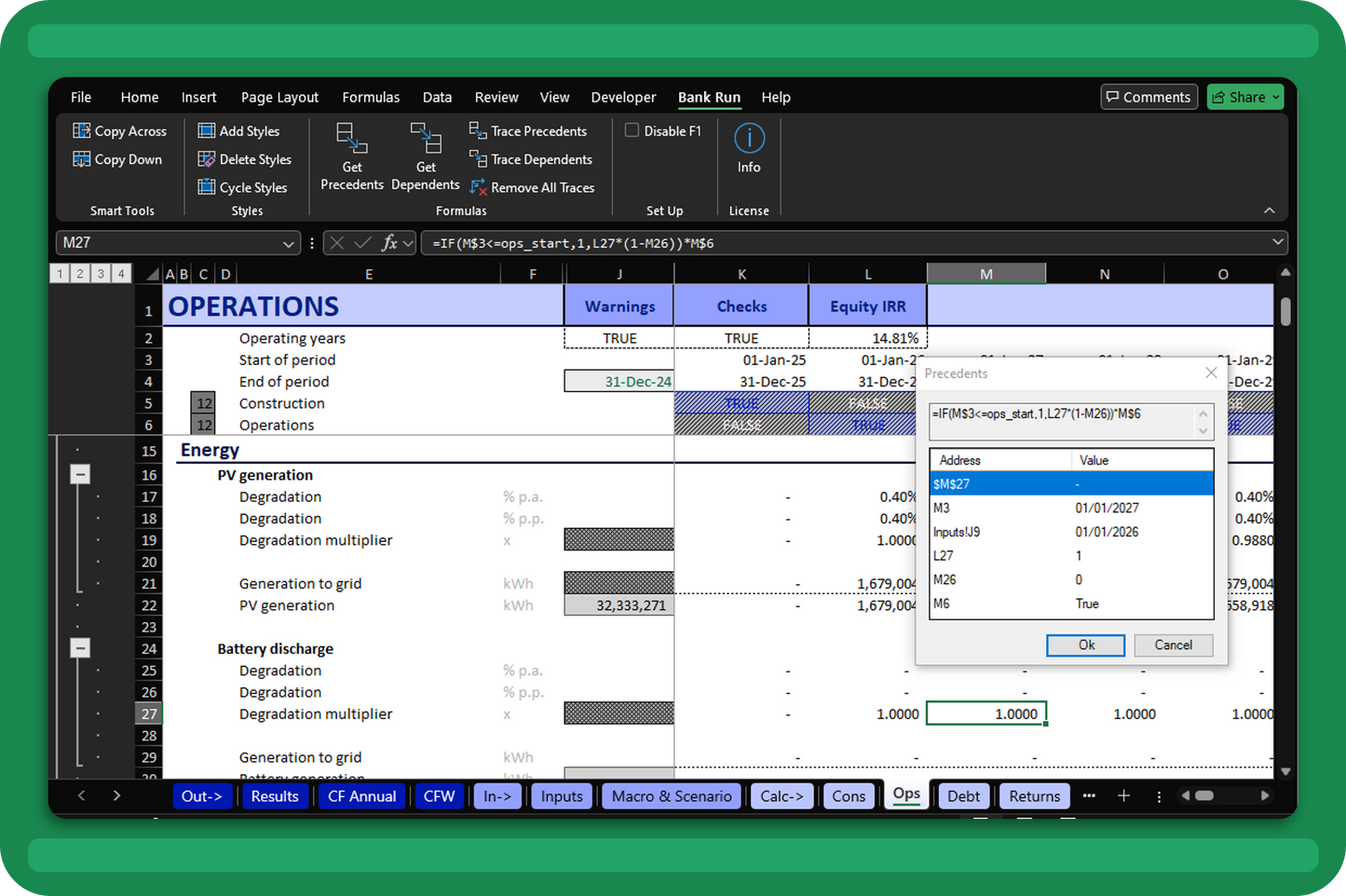1346x896 pixels.
Task: Open the Formulas ribbon tab
Action: tap(370, 97)
